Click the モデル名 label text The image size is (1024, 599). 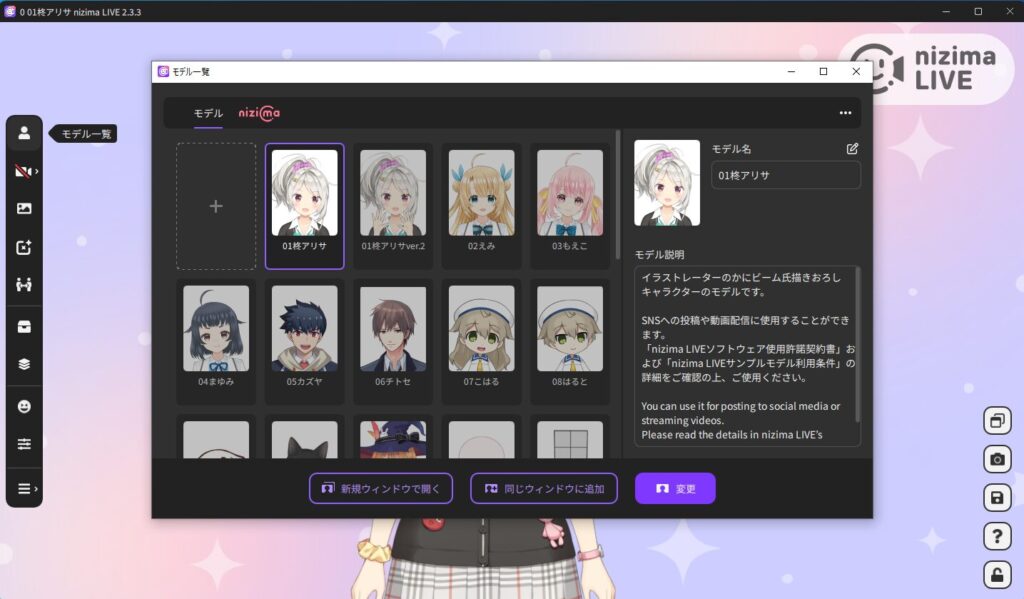point(731,149)
